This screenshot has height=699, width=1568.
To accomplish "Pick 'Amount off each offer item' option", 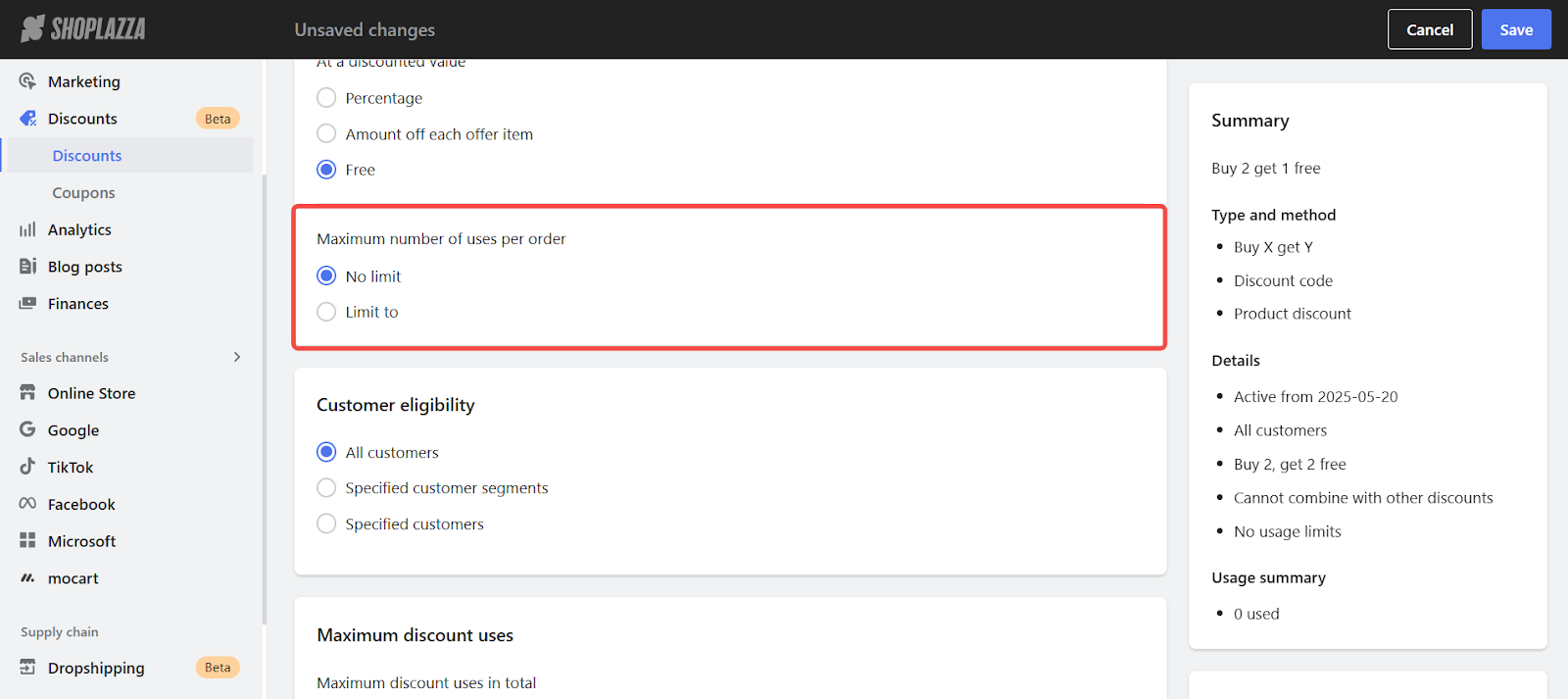I will coord(326,134).
